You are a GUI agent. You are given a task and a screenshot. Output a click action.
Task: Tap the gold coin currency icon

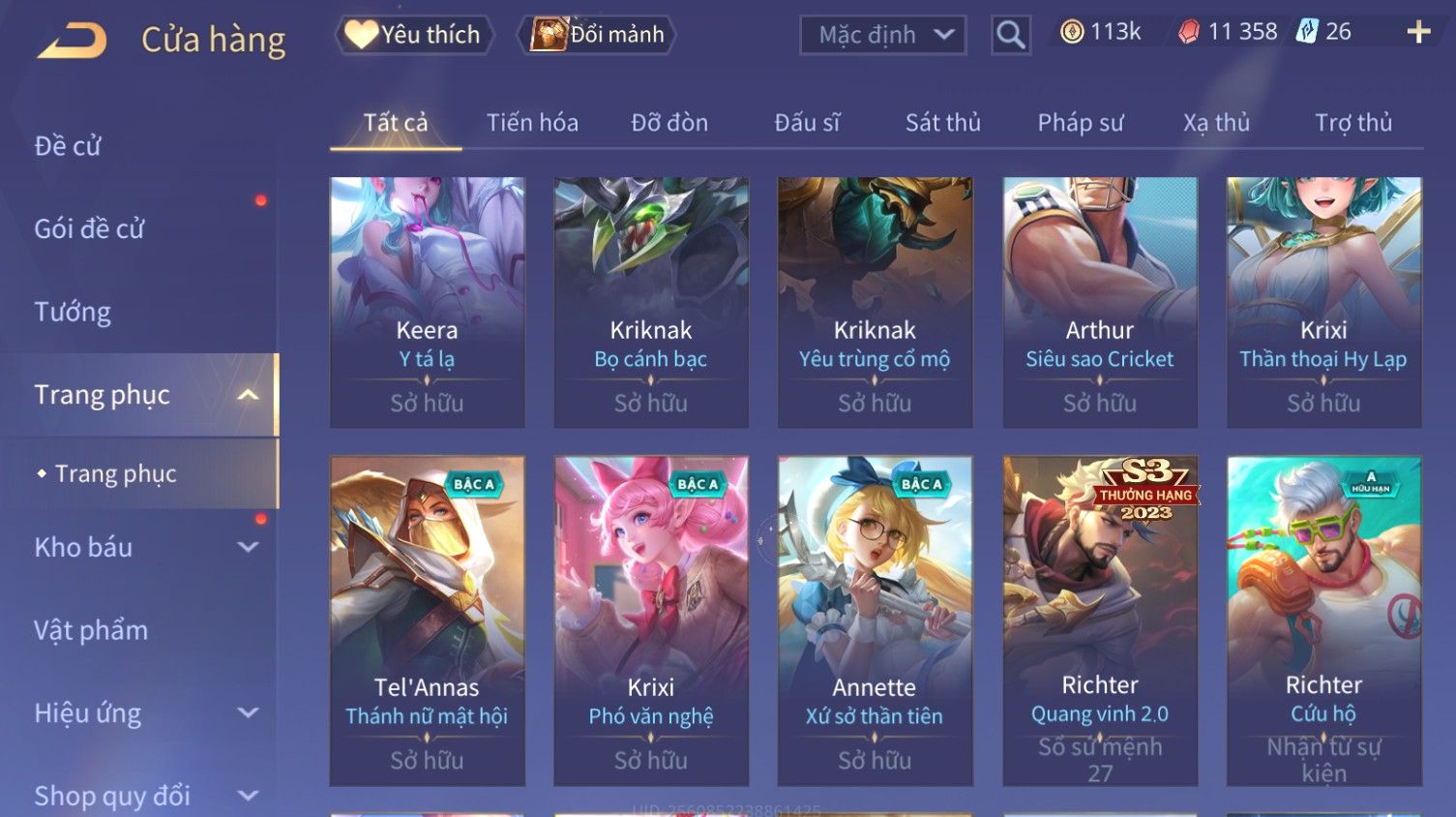[x=1072, y=32]
